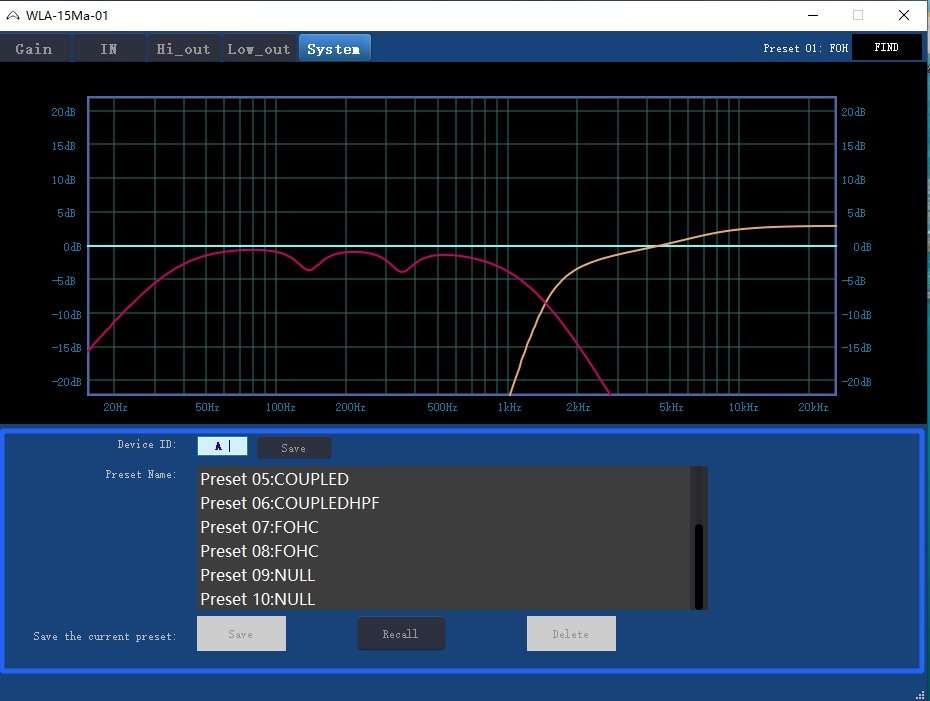The height and width of the screenshot is (701, 930).
Task: Close the WLA-15Ma-01 window
Action: pos(904,15)
